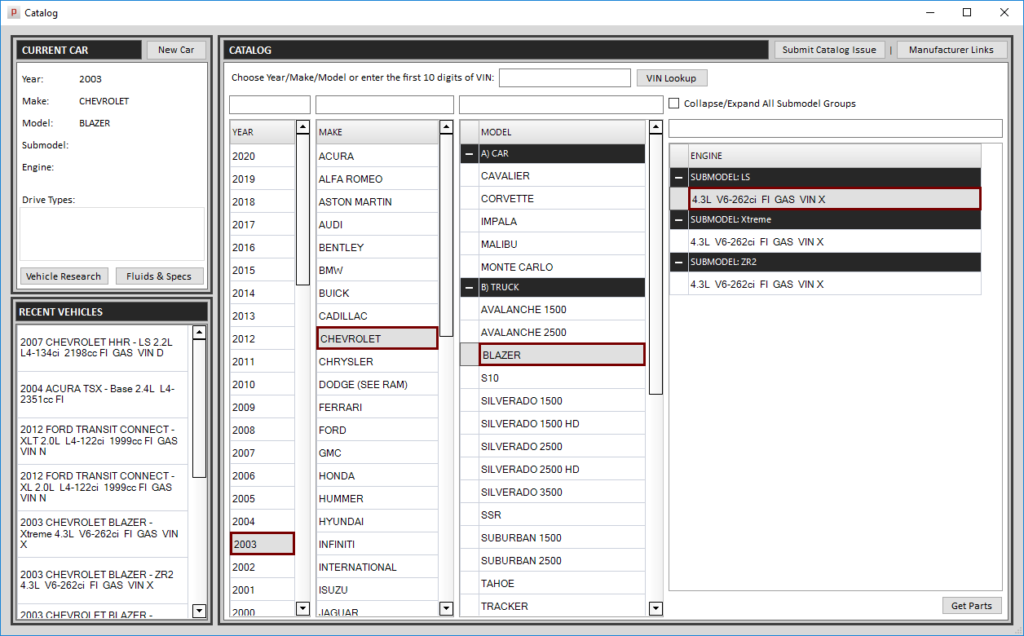This screenshot has height=636, width=1024.
Task: Select FORD in the MAKE list
Action: [377, 430]
